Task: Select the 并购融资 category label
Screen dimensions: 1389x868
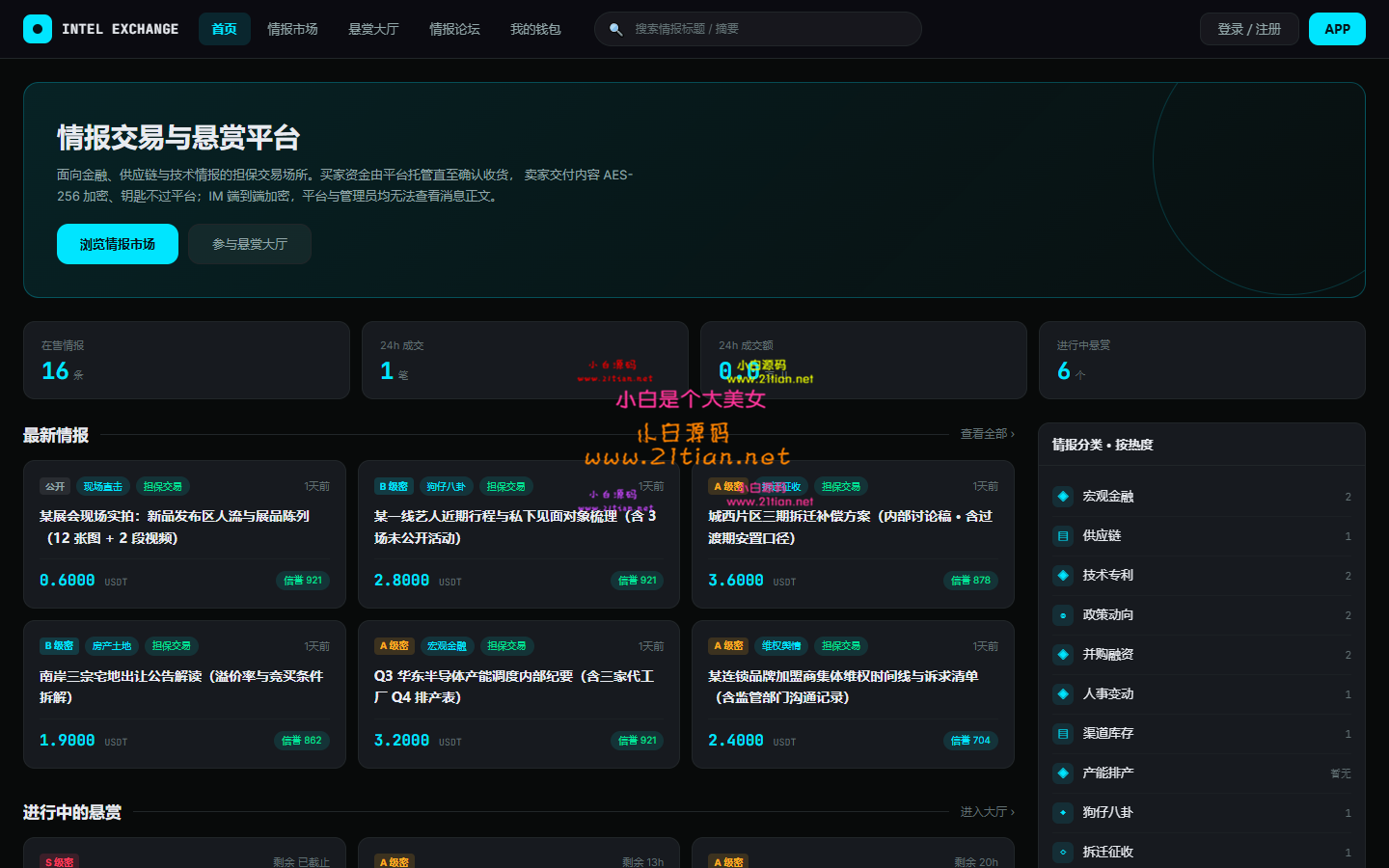Action: (1108, 654)
